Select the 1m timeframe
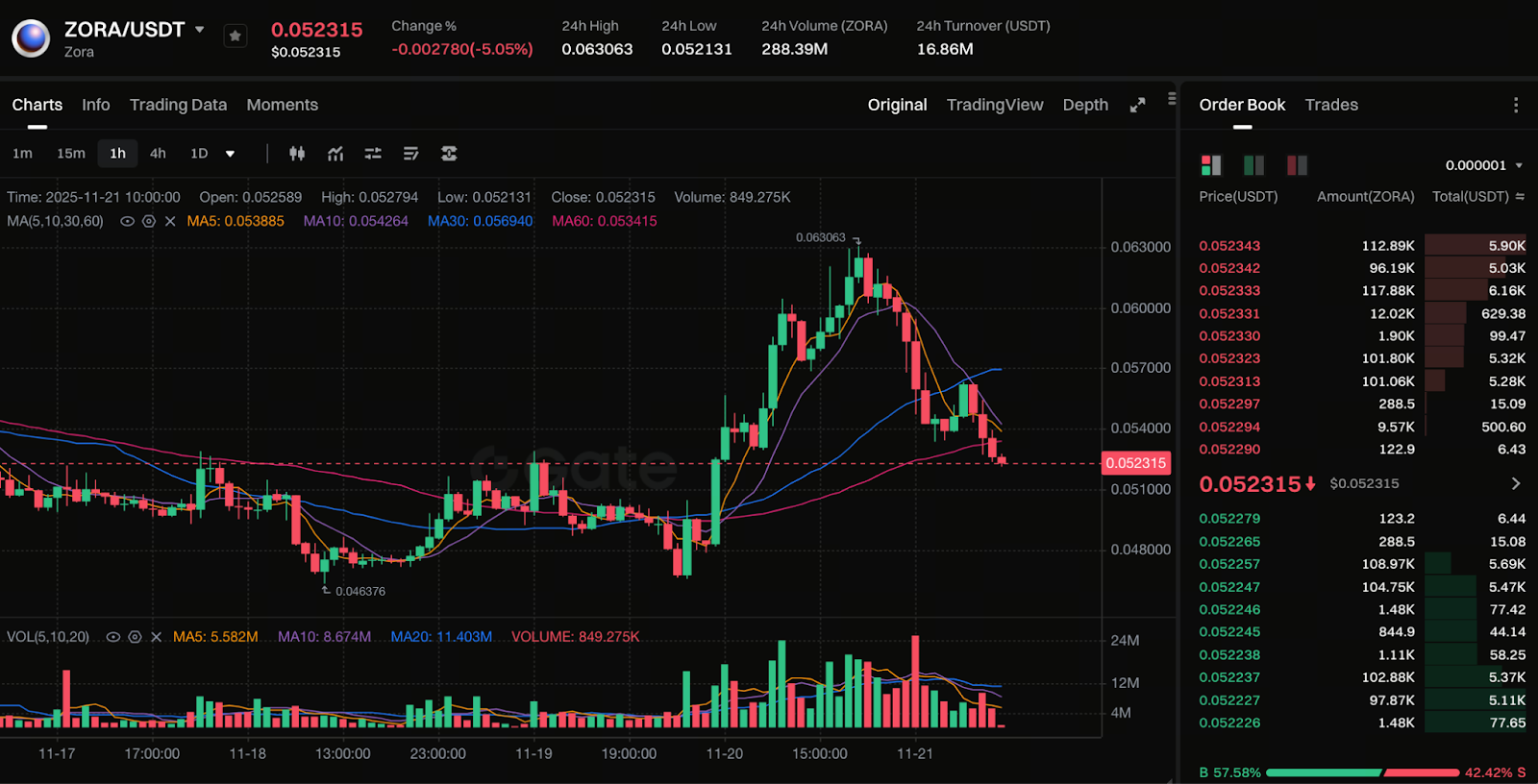The width and height of the screenshot is (1538, 784). (x=22, y=154)
